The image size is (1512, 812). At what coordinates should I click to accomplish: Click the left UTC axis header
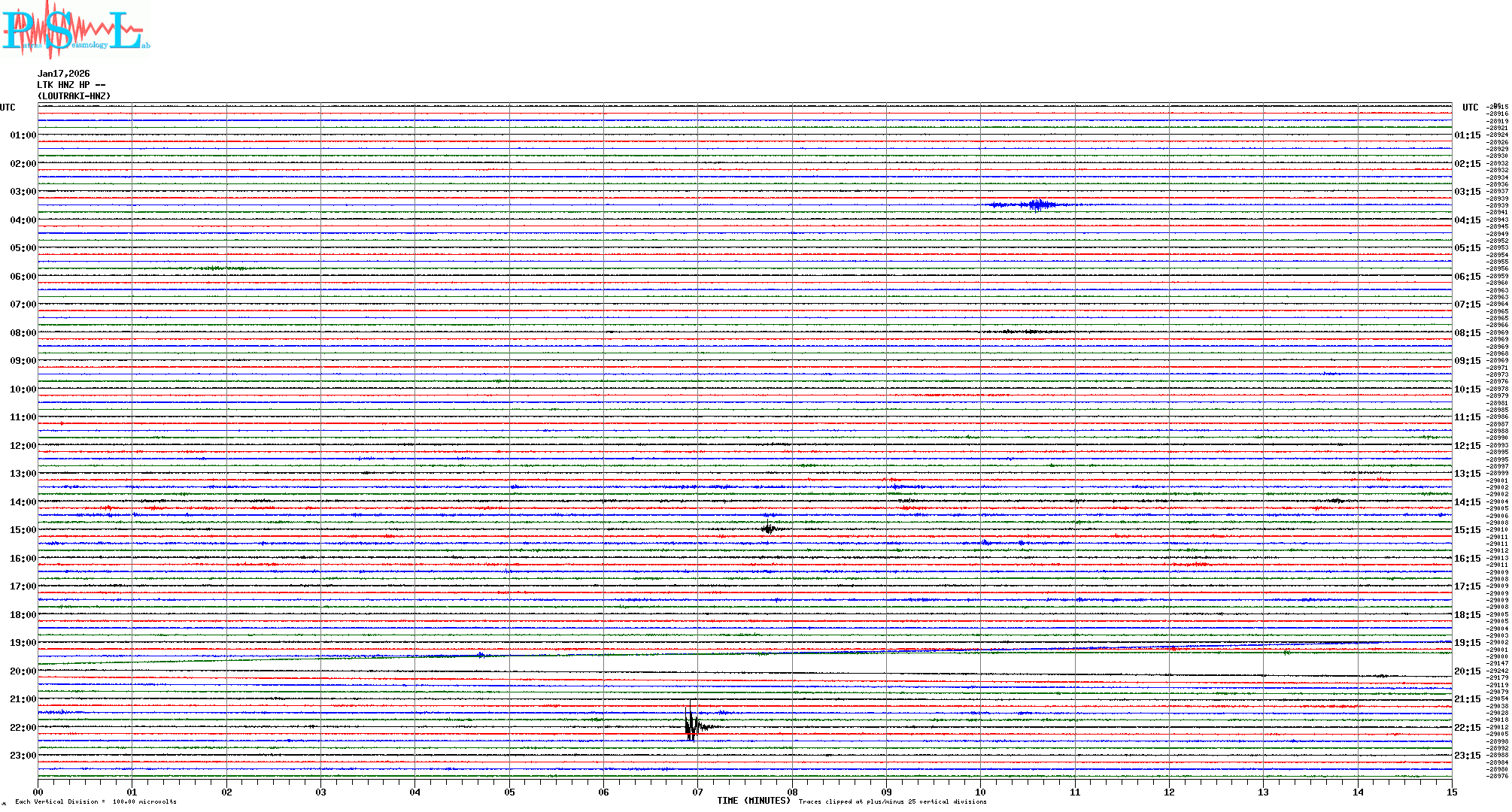8,108
